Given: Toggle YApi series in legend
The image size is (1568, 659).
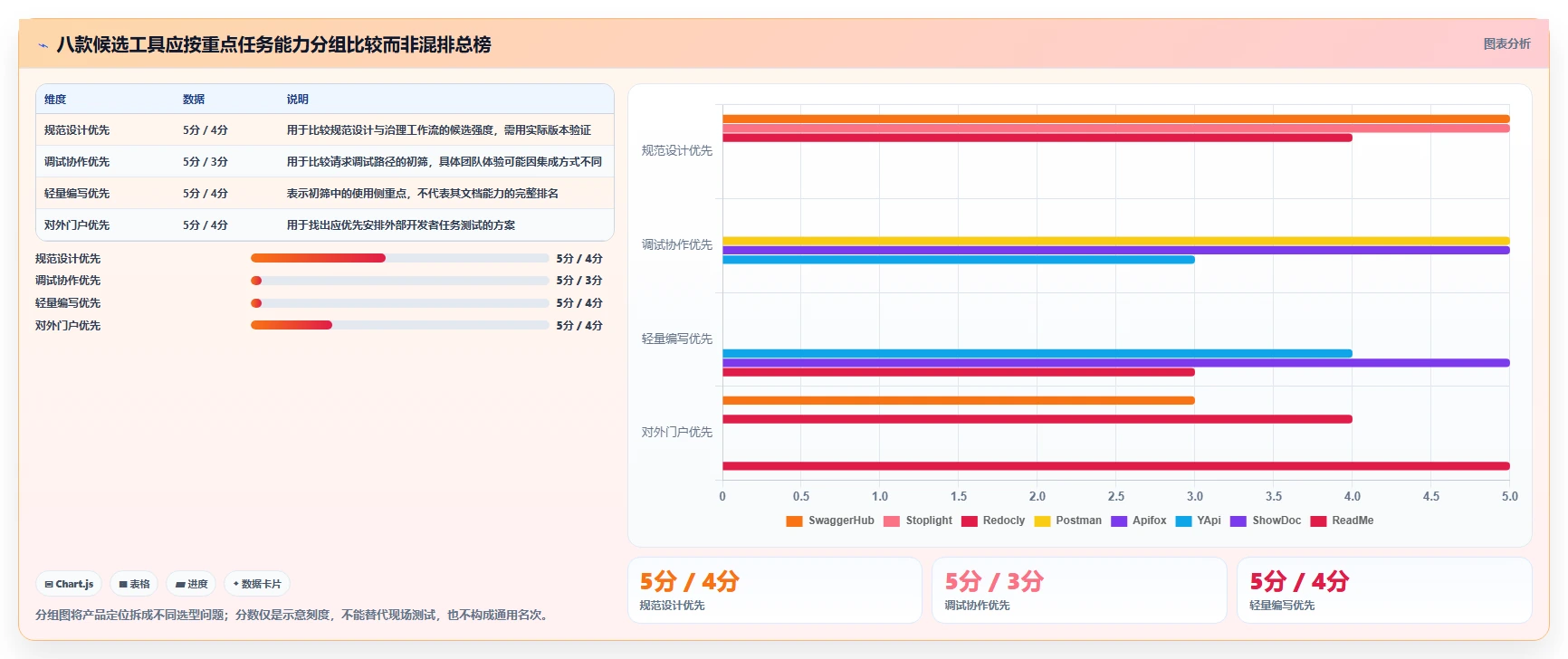Looking at the screenshot, I should pyautogui.click(x=1198, y=521).
